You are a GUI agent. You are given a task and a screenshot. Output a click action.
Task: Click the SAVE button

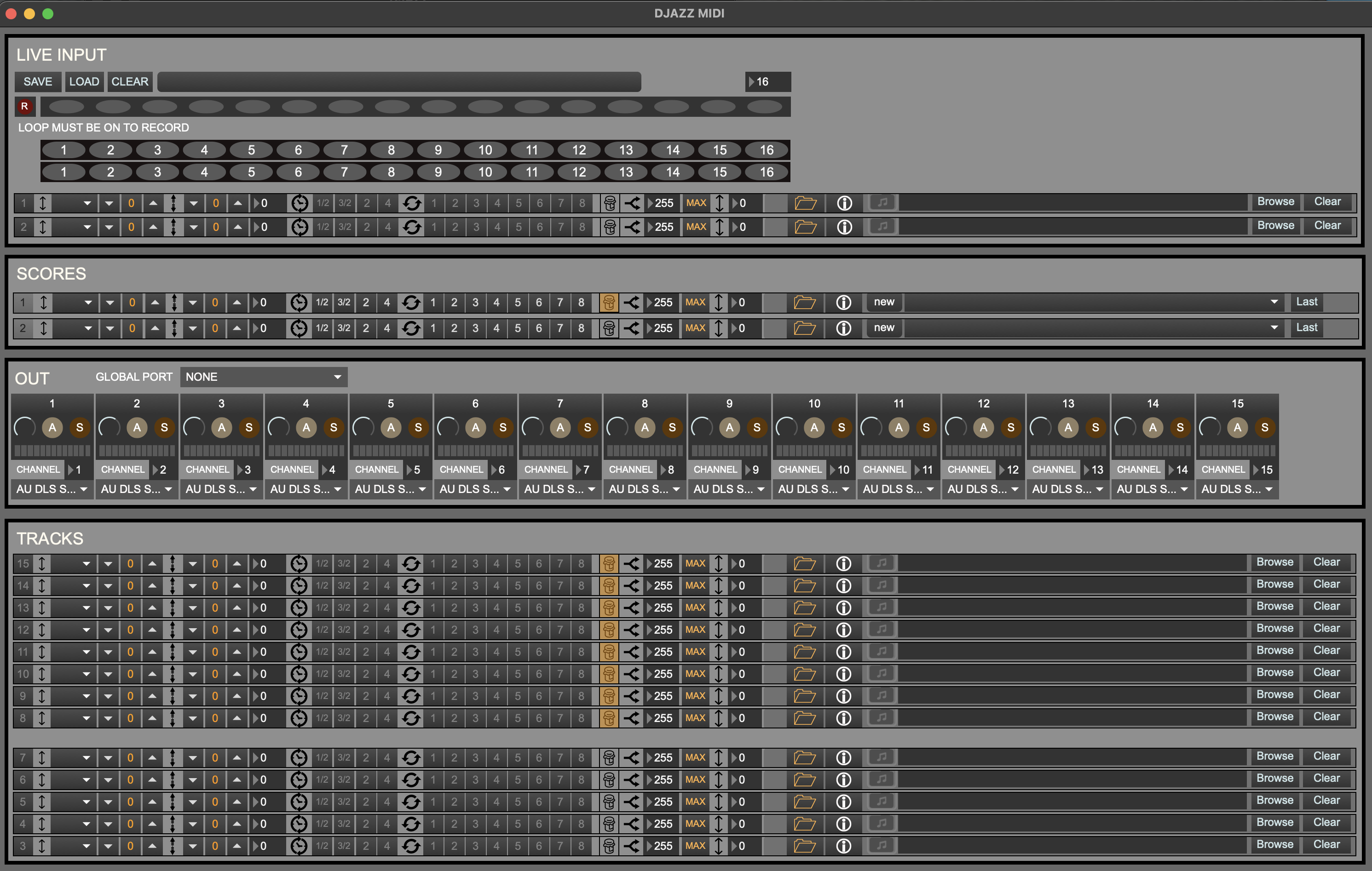click(38, 81)
